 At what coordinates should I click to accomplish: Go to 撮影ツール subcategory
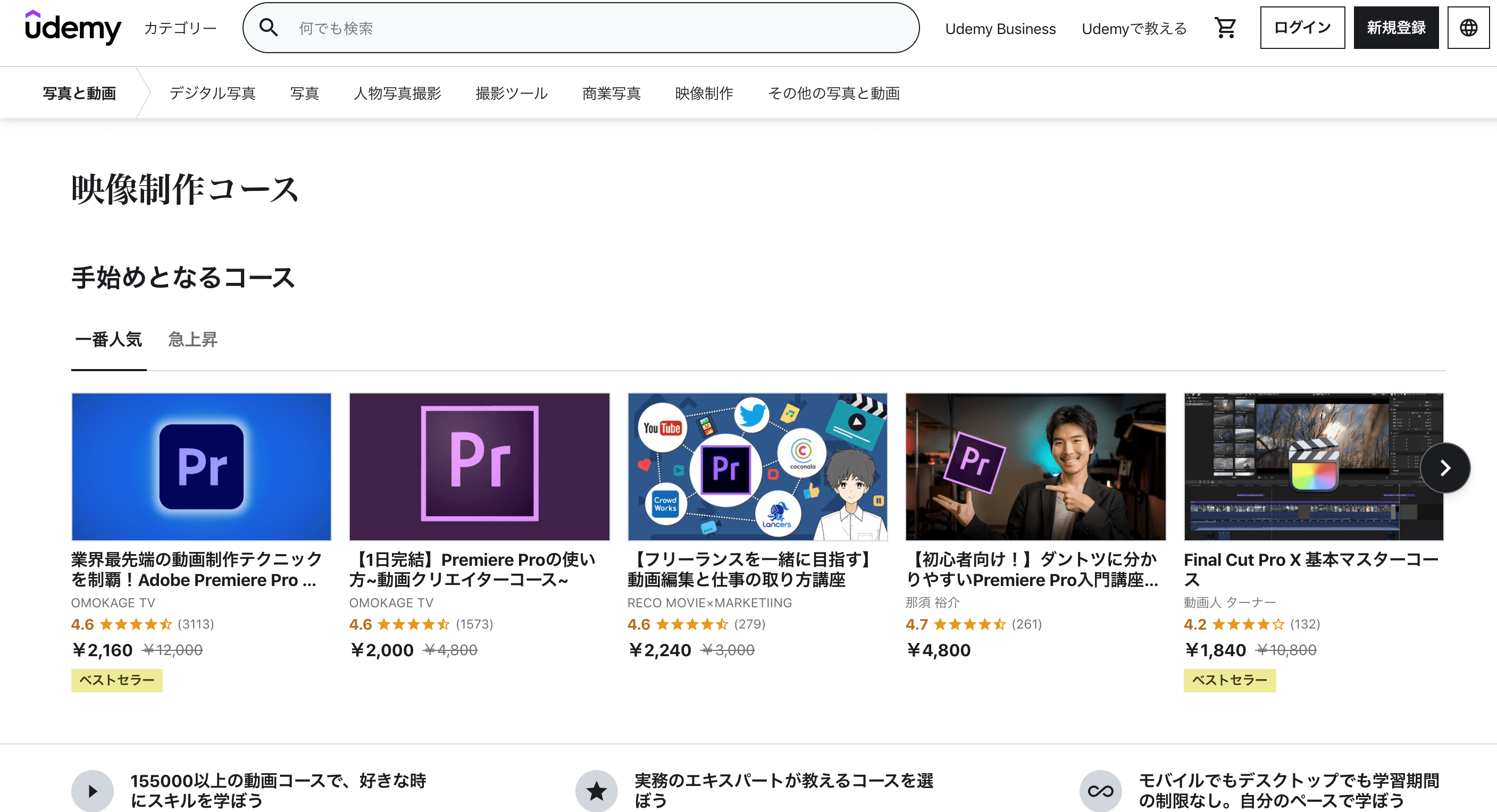point(512,93)
